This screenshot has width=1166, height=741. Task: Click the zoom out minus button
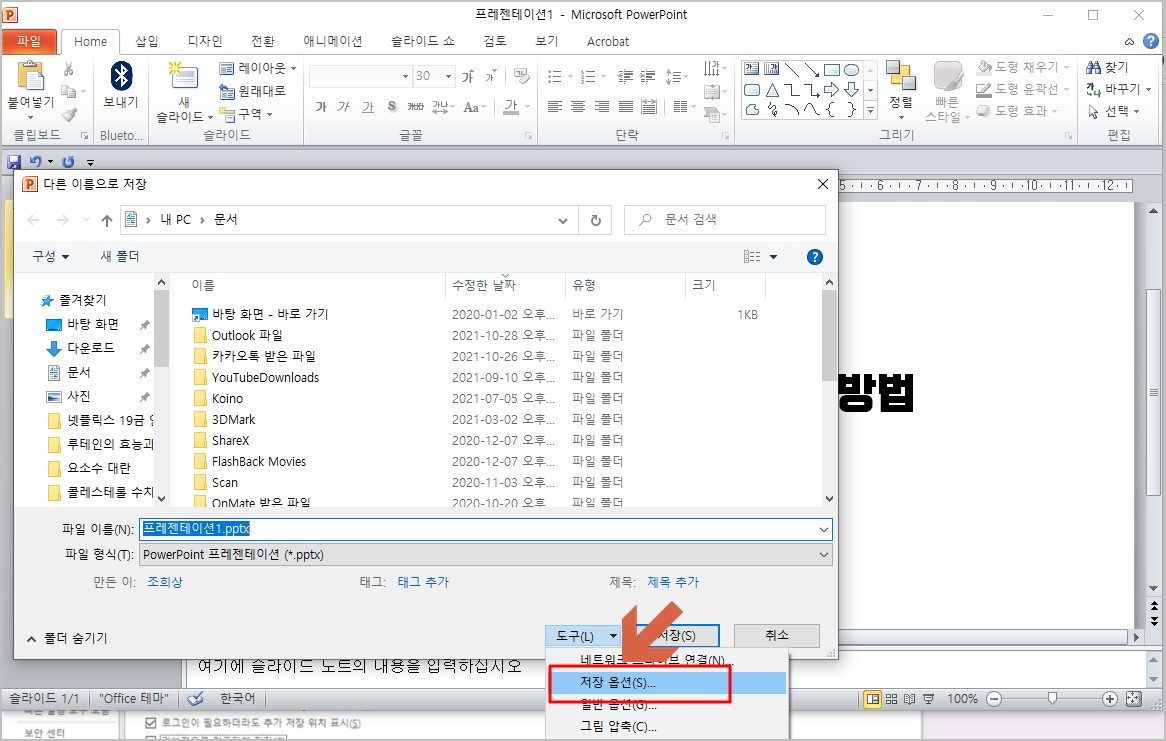(x=994, y=699)
